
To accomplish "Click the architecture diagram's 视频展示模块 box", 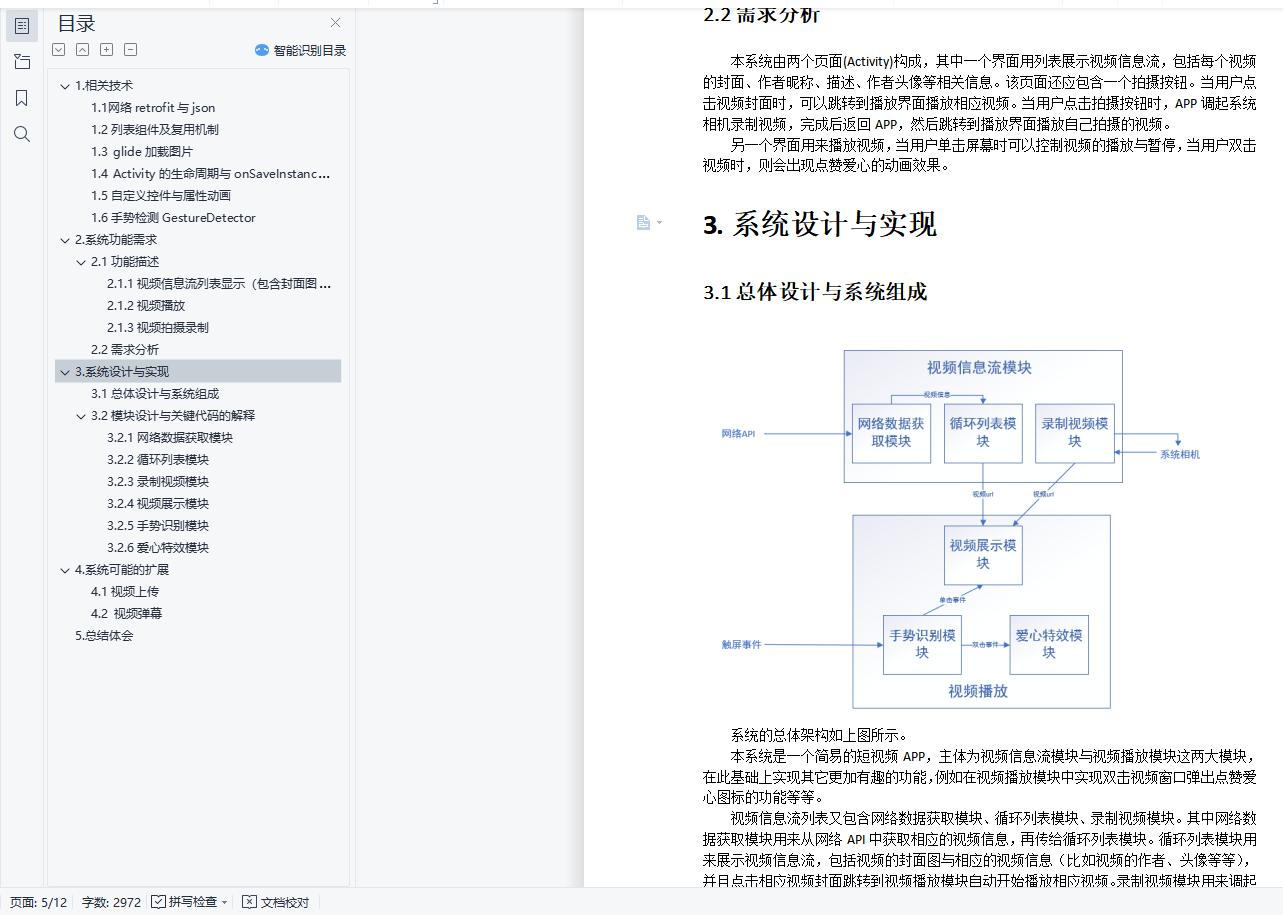I will coord(983,554).
